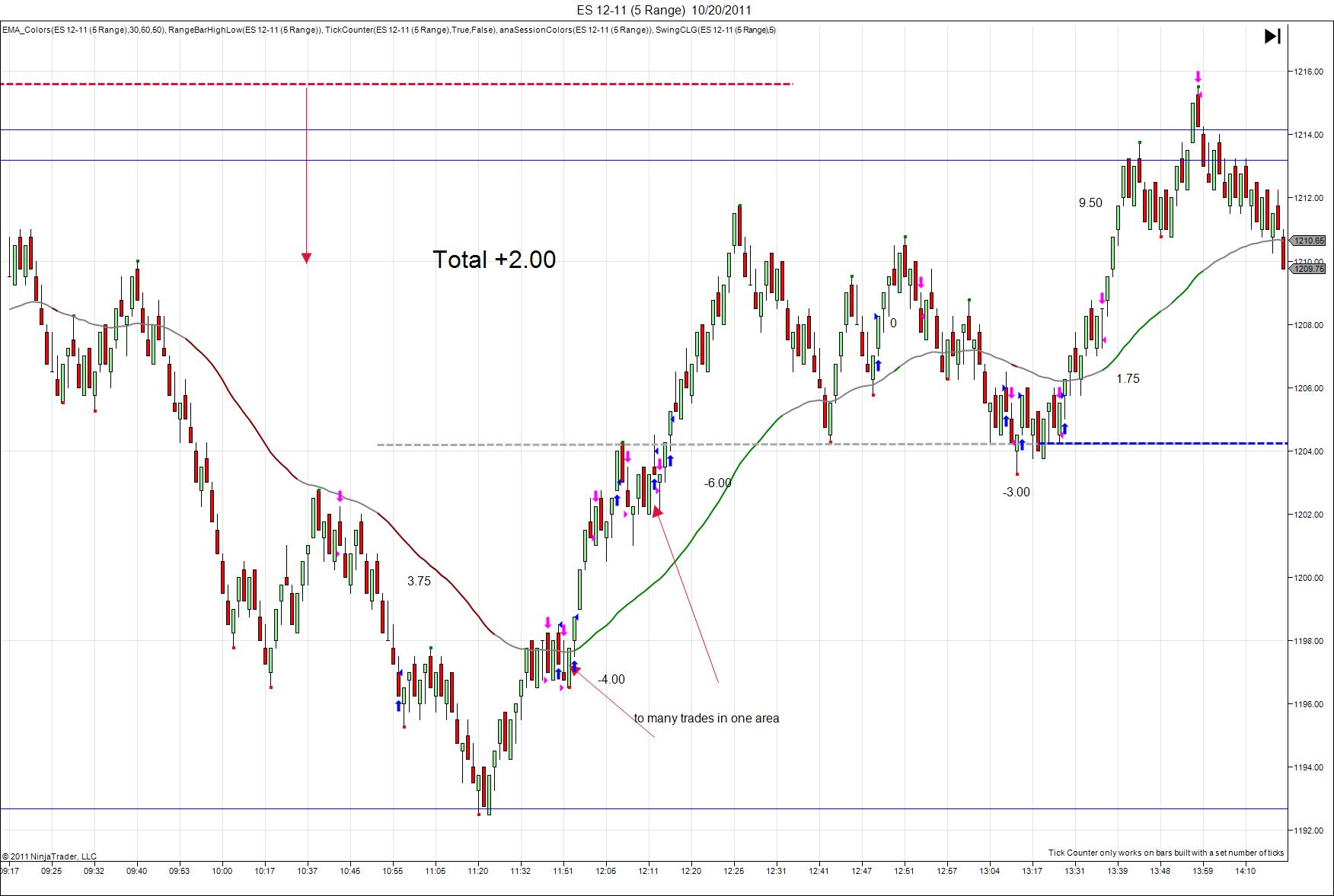Click the 14:10 time axis label
Viewport: 1334px width, 896px height.
(x=1246, y=871)
